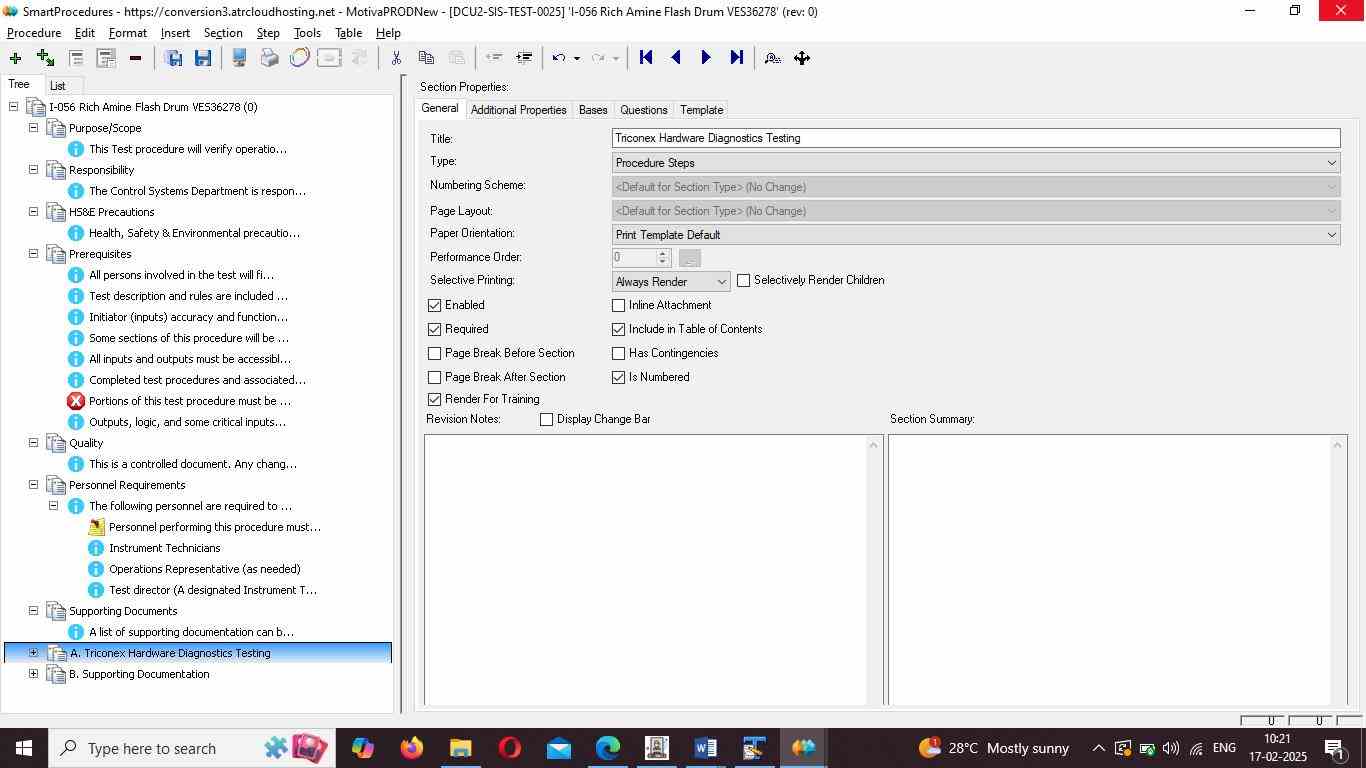
Task: Select 'Operations Representative (as needed)' item
Action: [x=204, y=569]
